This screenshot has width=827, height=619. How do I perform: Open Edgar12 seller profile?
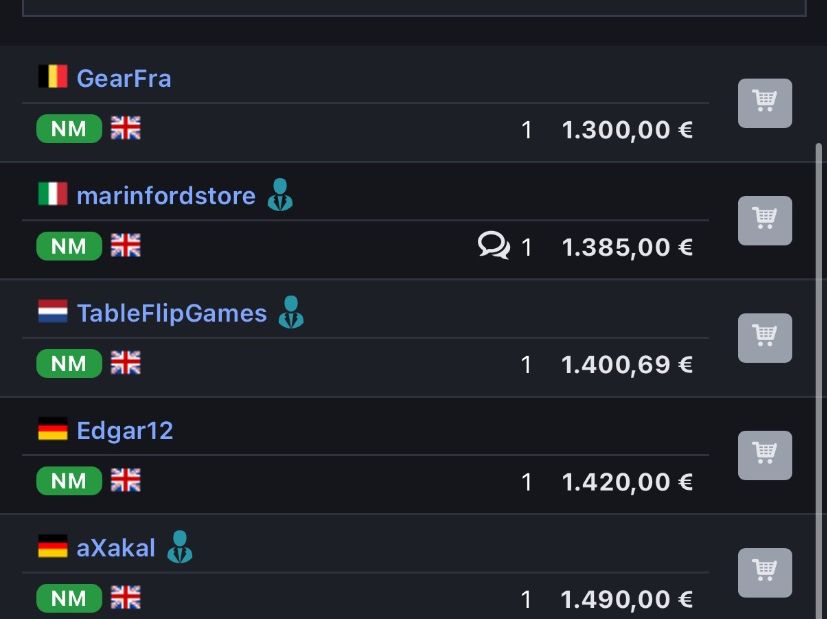(125, 431)
